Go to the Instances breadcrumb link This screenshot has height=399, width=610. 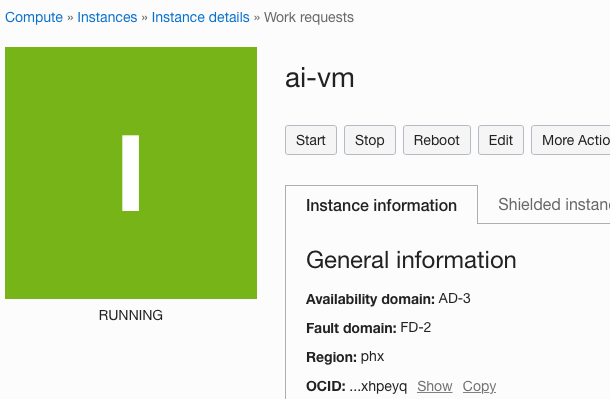[107, 18]
